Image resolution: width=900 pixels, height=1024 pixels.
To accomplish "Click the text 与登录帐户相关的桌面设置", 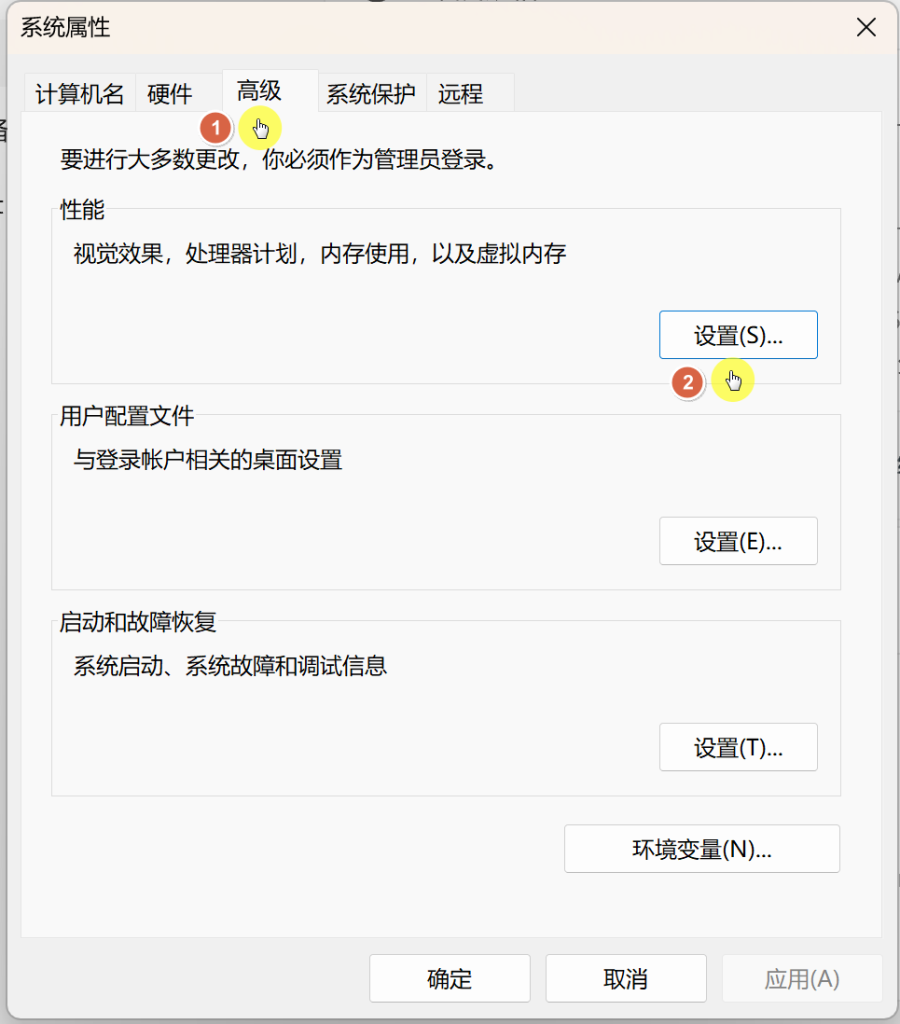I will (x=208, y=460).
